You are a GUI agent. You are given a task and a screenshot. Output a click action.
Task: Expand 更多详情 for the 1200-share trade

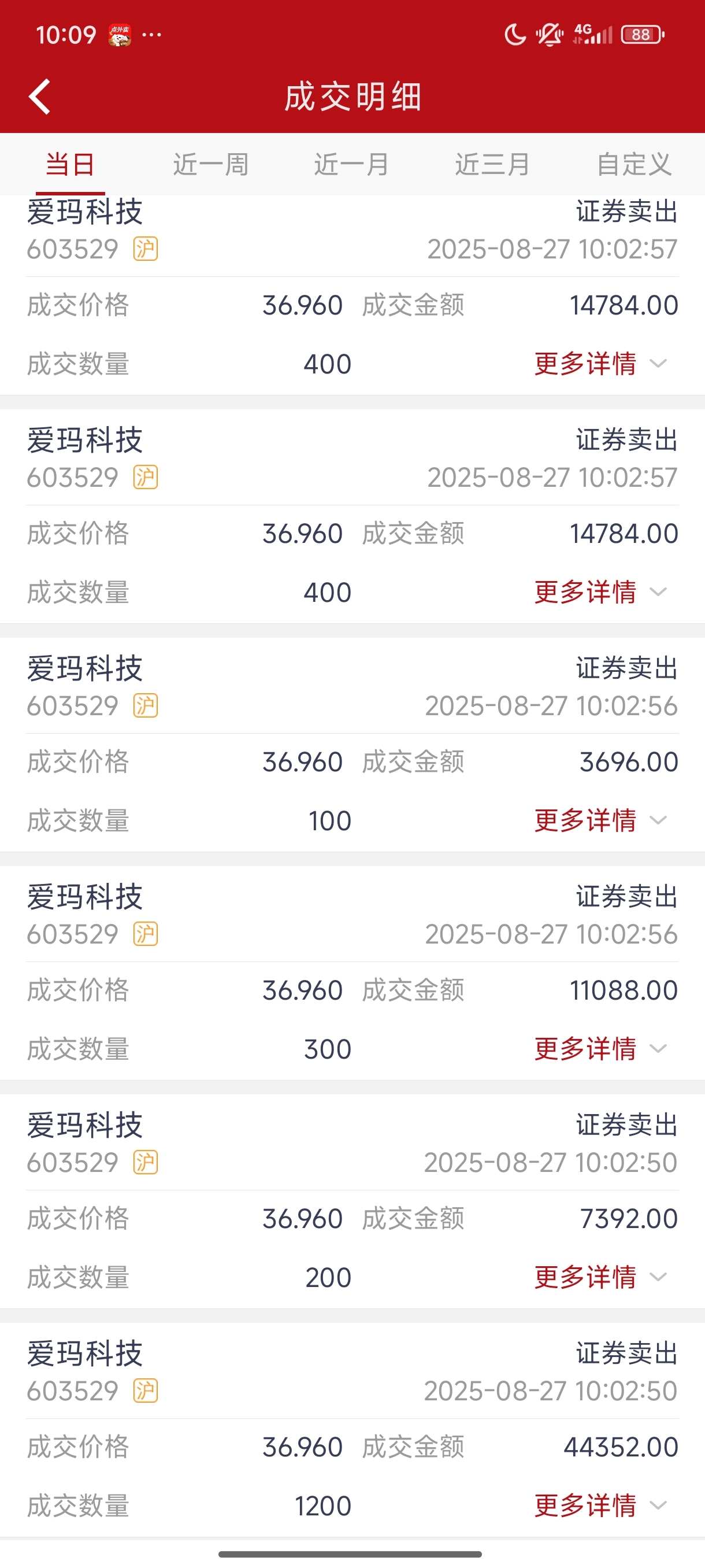pos(601,1506)
